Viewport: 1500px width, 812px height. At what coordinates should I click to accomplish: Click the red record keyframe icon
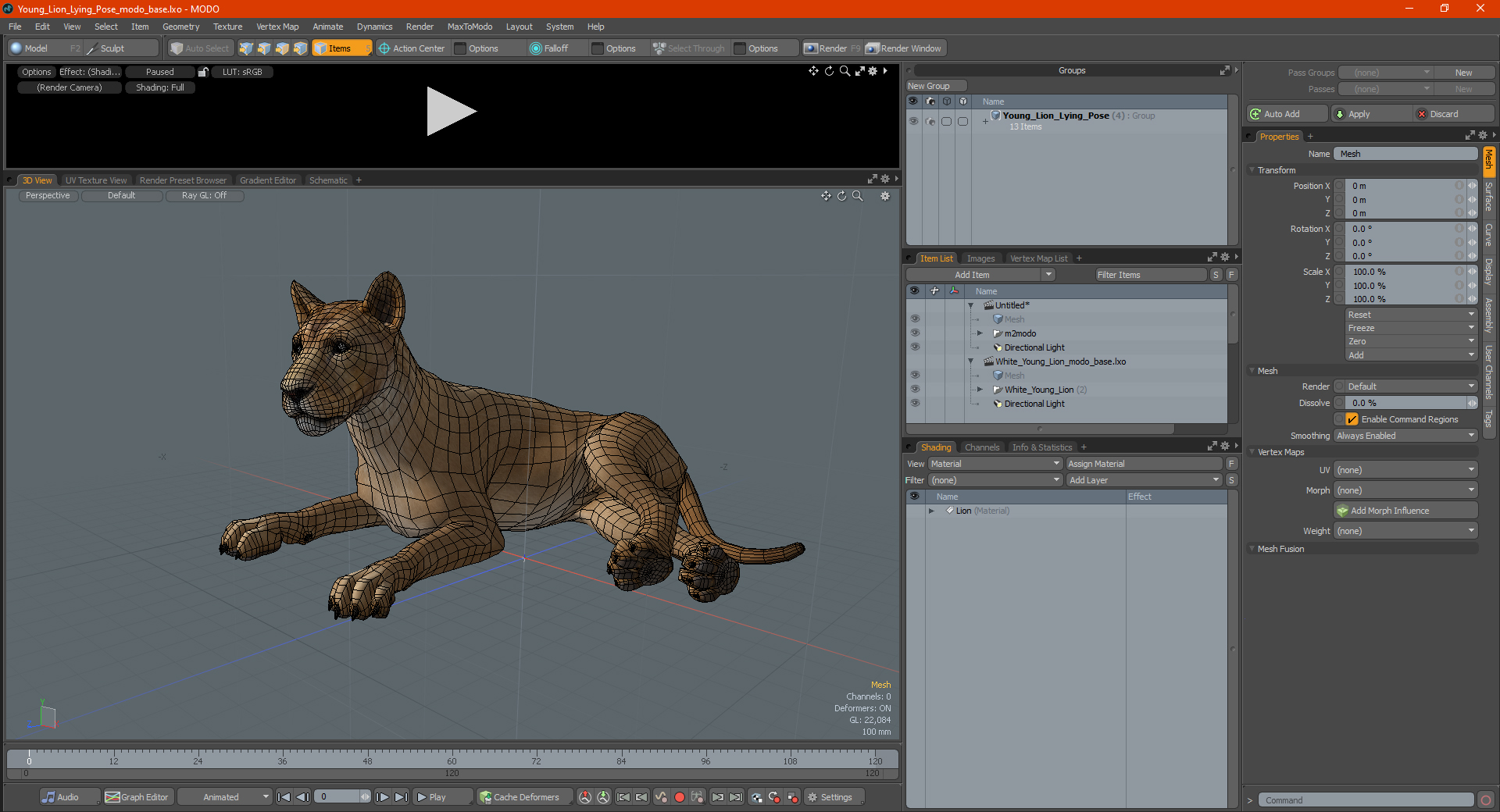click(680, 797)
